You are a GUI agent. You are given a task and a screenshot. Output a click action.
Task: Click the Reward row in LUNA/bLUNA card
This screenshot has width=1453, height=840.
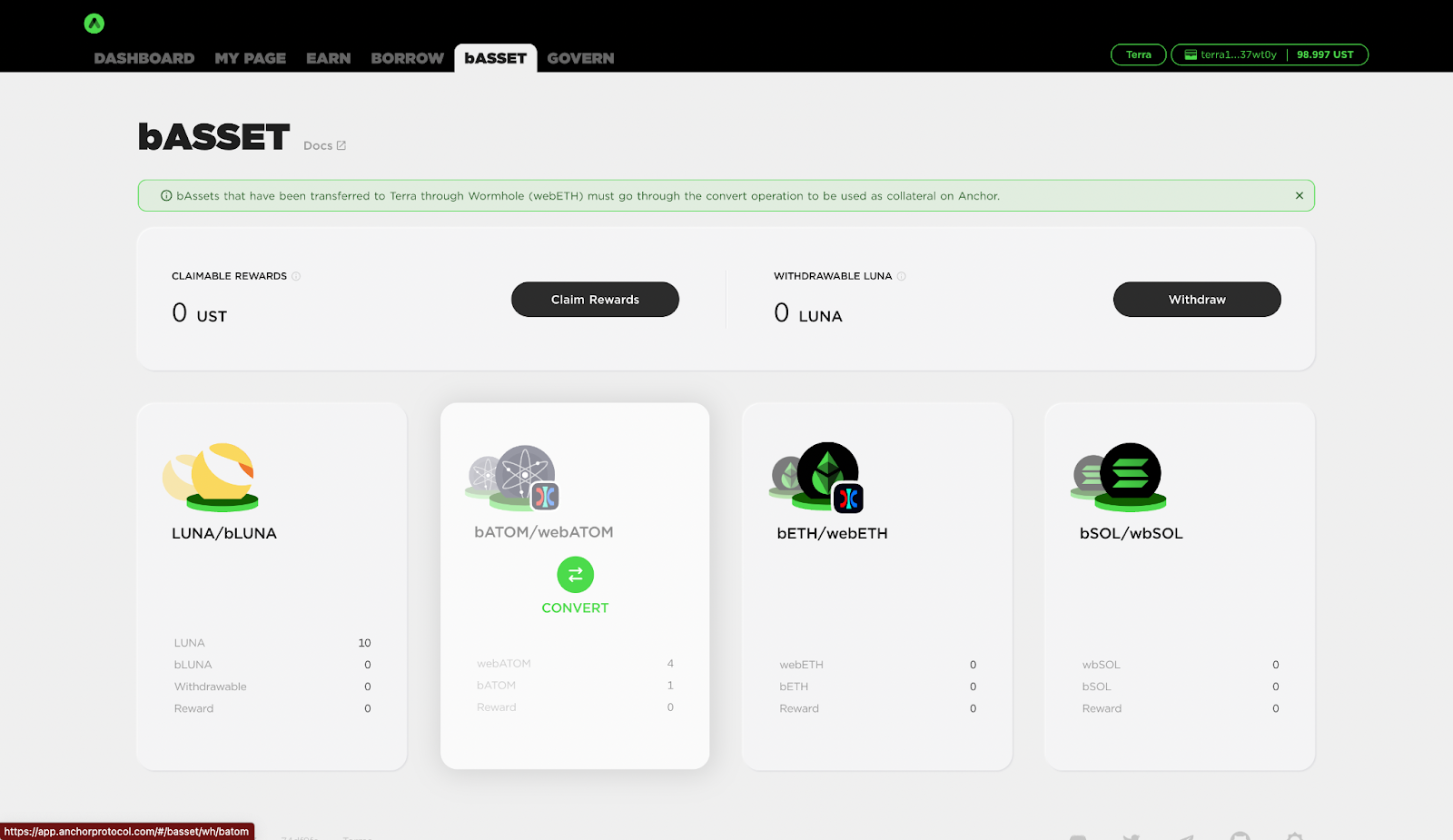(x=272, y=708)
